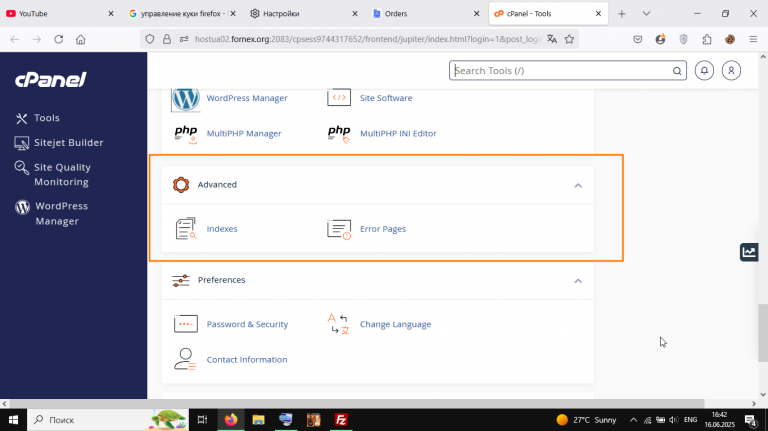Image resolution: width=768 pixels, height=431 pixels.
Task: Close the Orders tab
Action: (x=476, y=14)
